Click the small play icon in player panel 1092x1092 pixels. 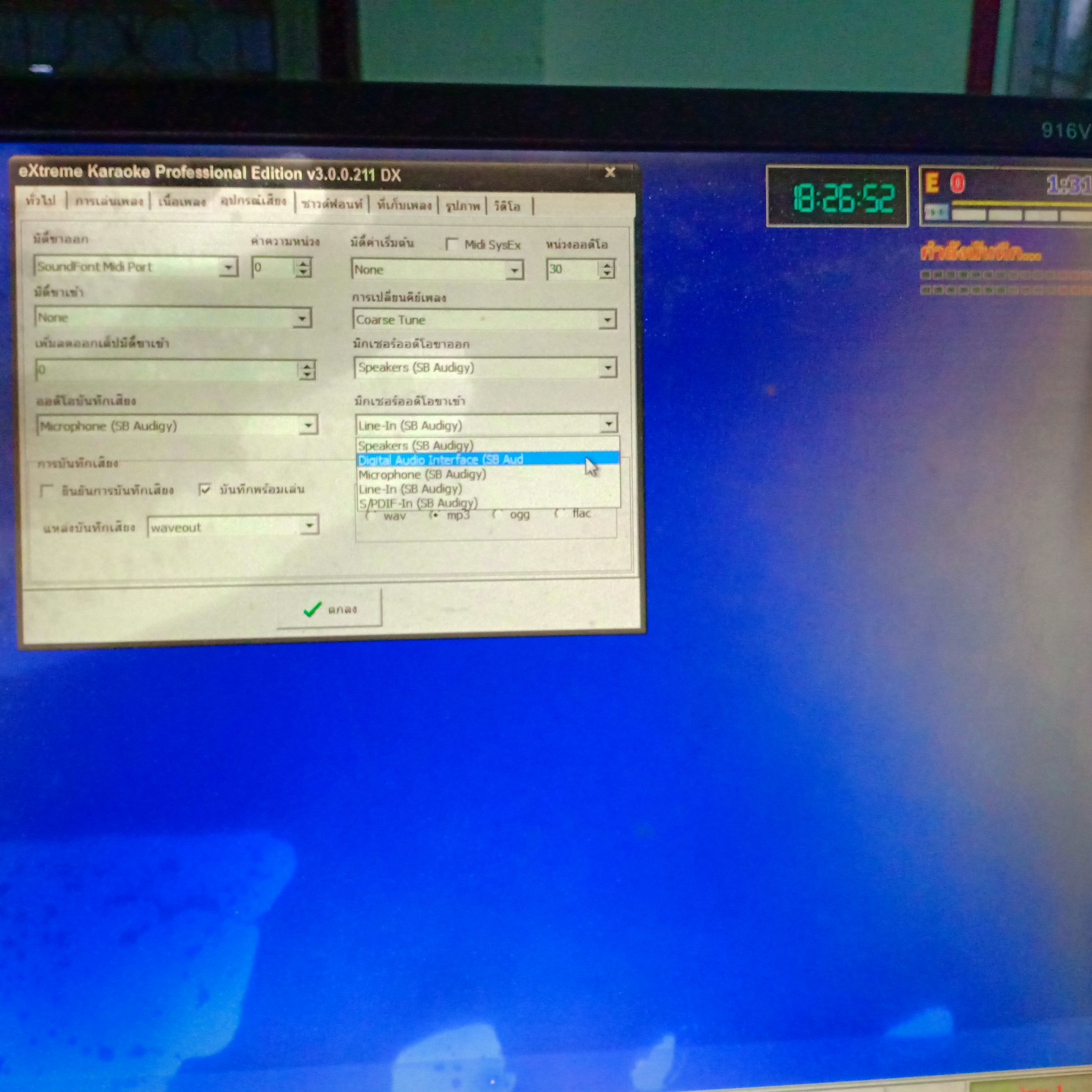(937, 213)
